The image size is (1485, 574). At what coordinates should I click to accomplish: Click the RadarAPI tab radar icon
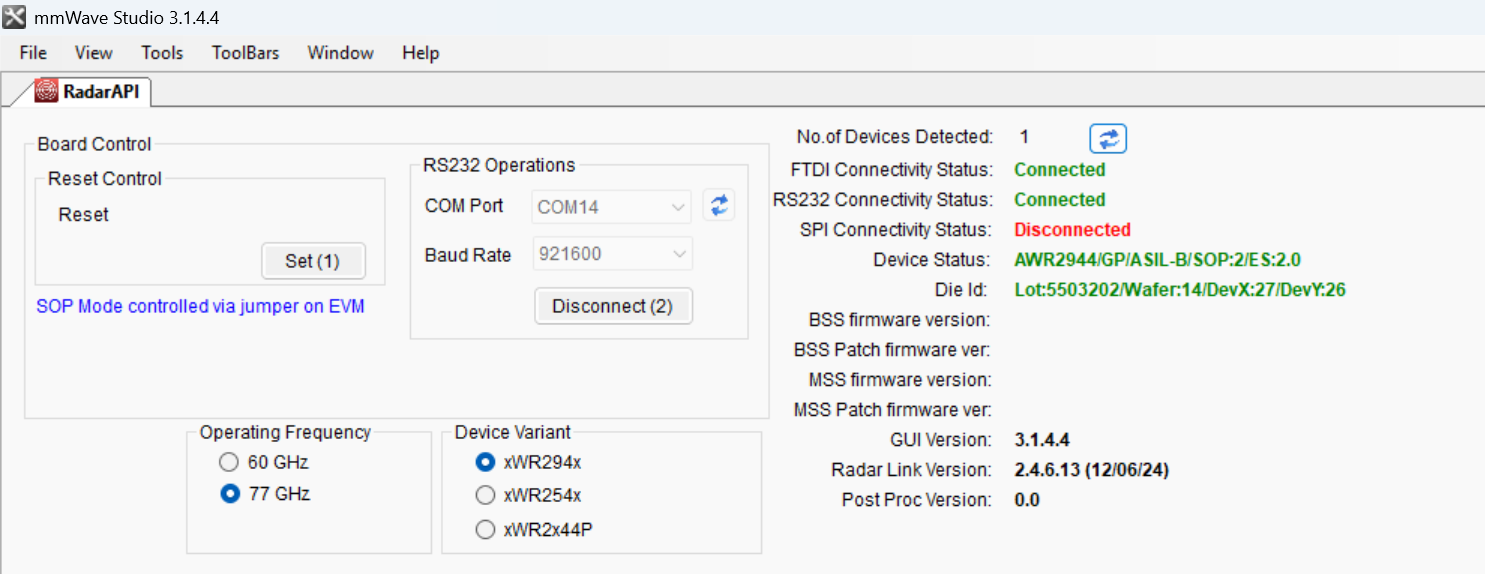click(x=46, y=91)
